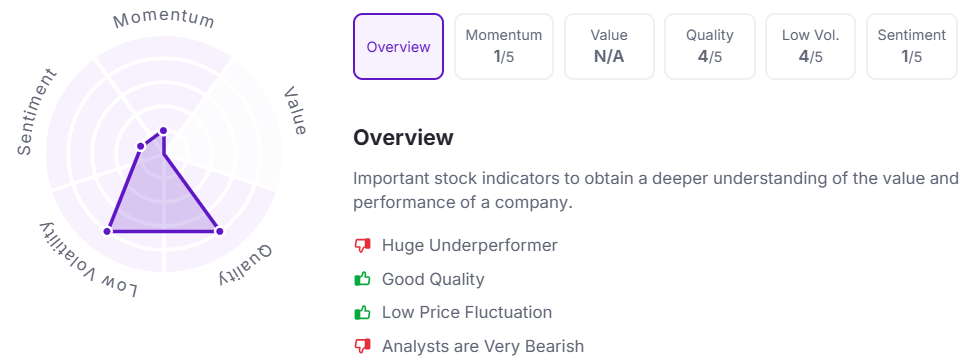The height and width of the screenshot is (361, 969).
Task: Switch to the Value N/A tab
Action: pos(609,46)
